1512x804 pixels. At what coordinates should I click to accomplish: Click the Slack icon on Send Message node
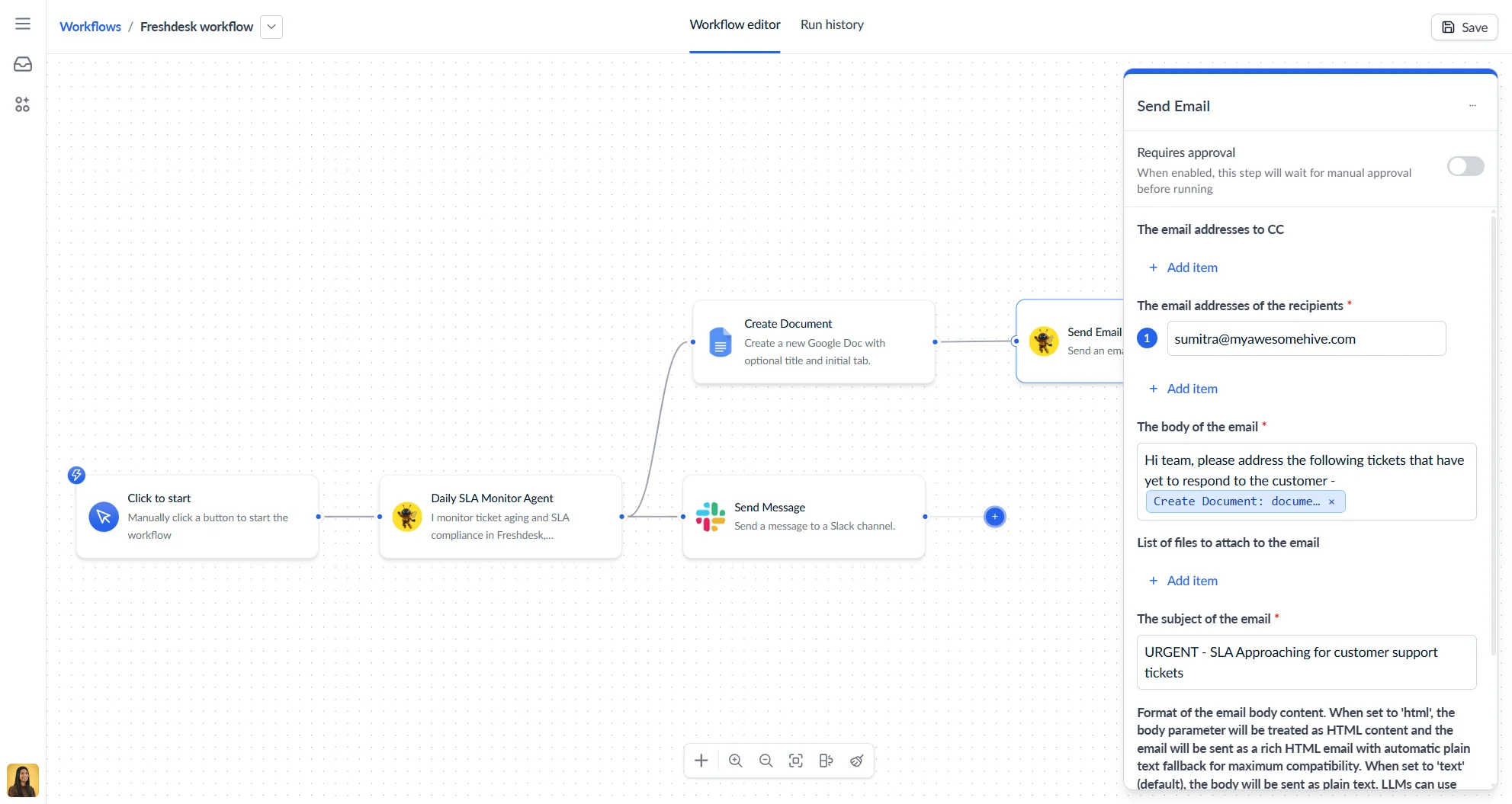pyautogui.click(x=710, y=516)
